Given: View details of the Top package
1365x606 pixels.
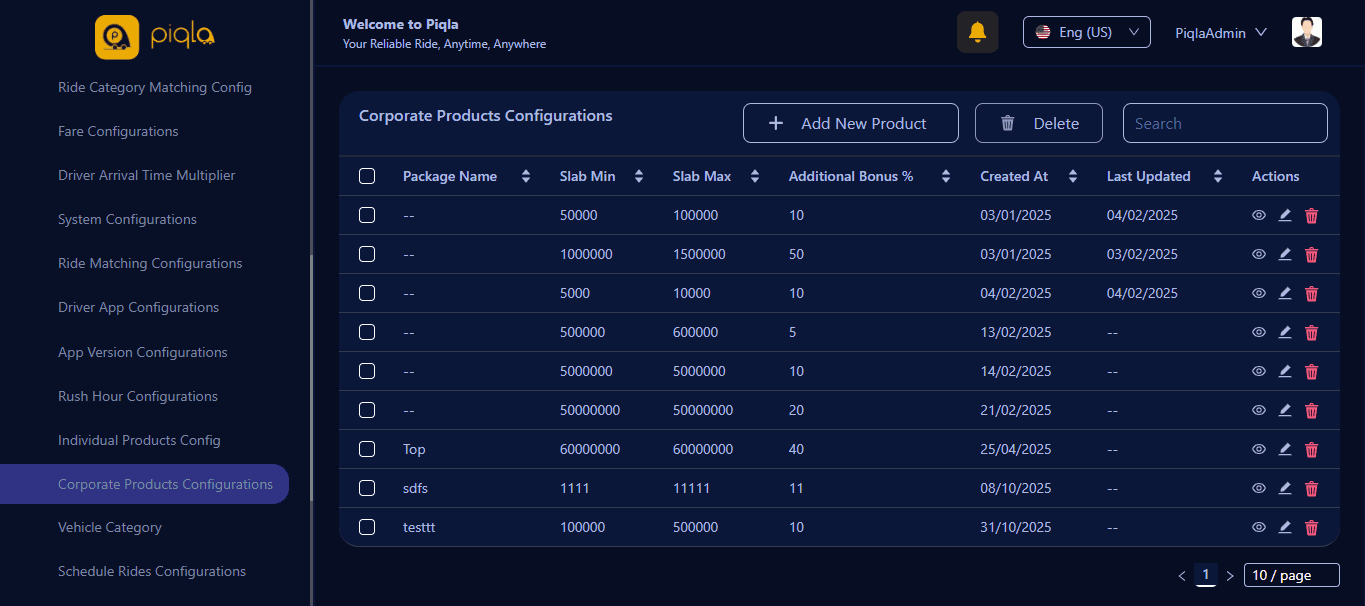Looking at the screenshot, I should (1259, 449).
